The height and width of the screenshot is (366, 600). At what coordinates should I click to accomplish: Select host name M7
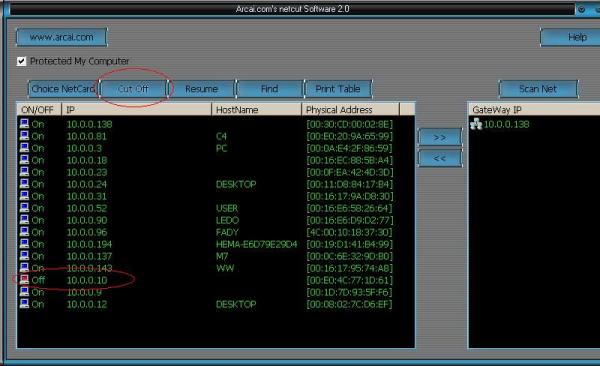(x=222, y=256)
